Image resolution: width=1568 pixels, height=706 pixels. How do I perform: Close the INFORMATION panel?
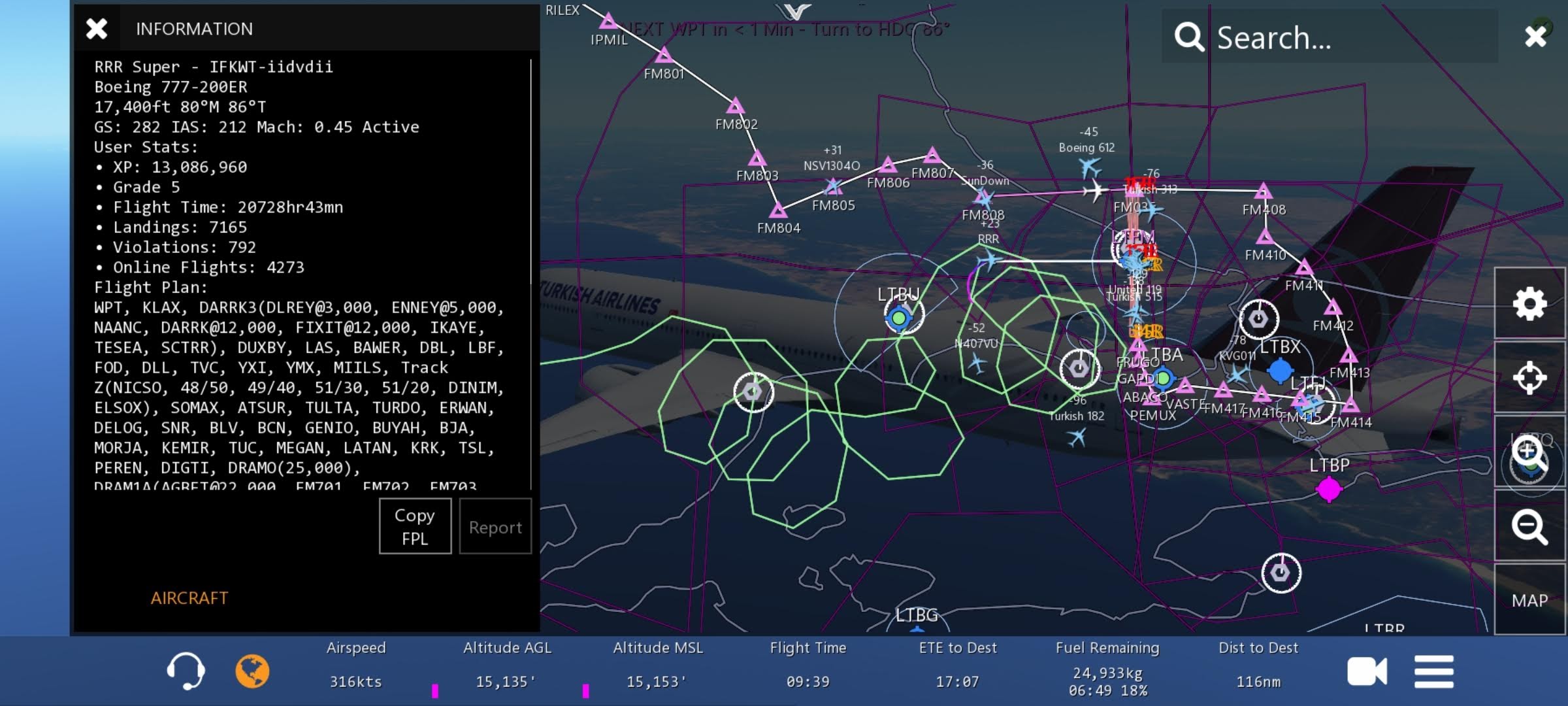[97, 28]
